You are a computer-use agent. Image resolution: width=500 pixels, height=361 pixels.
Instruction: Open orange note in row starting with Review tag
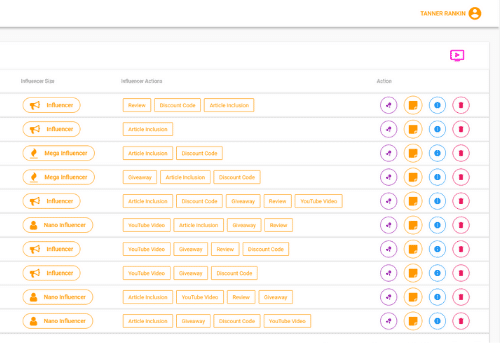coord(413,105)
